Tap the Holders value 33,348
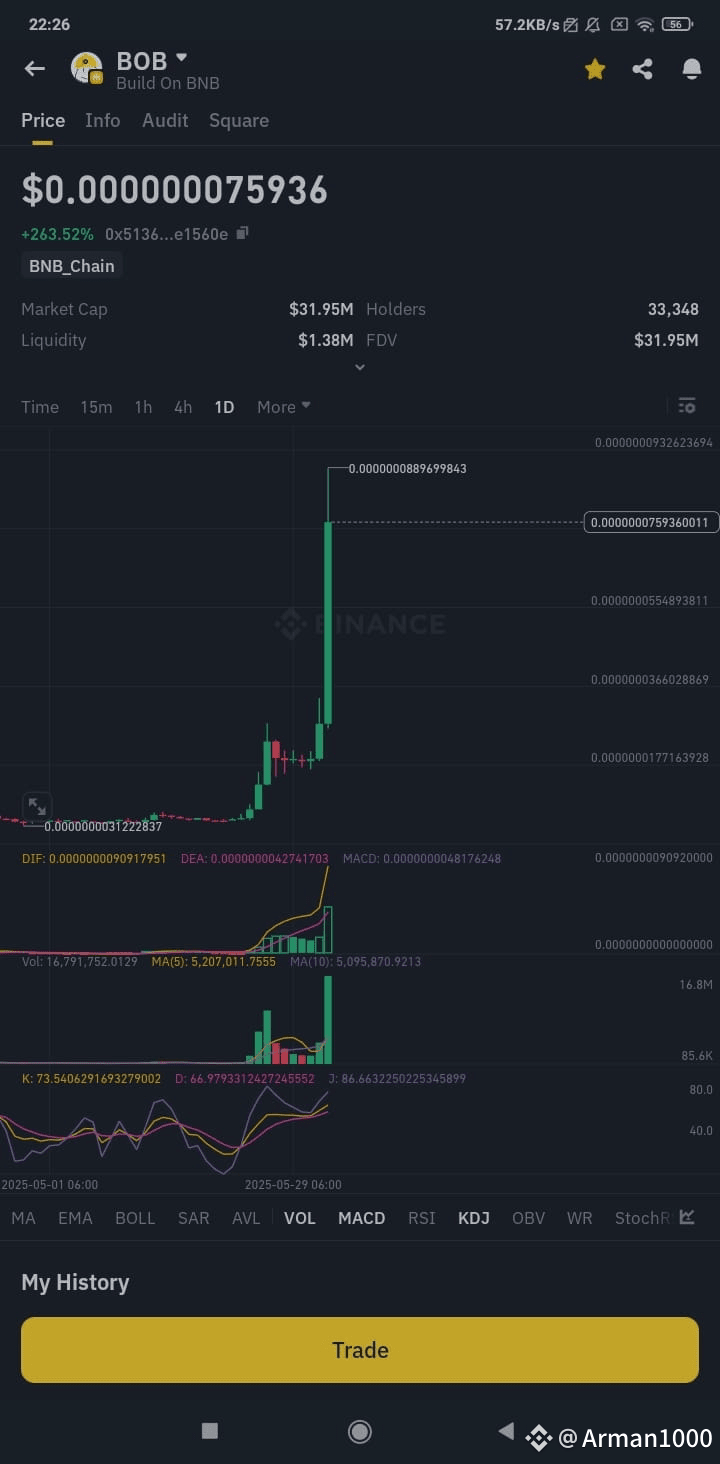720x1464 pixels. pyautogui.click(x=673, y=309)
